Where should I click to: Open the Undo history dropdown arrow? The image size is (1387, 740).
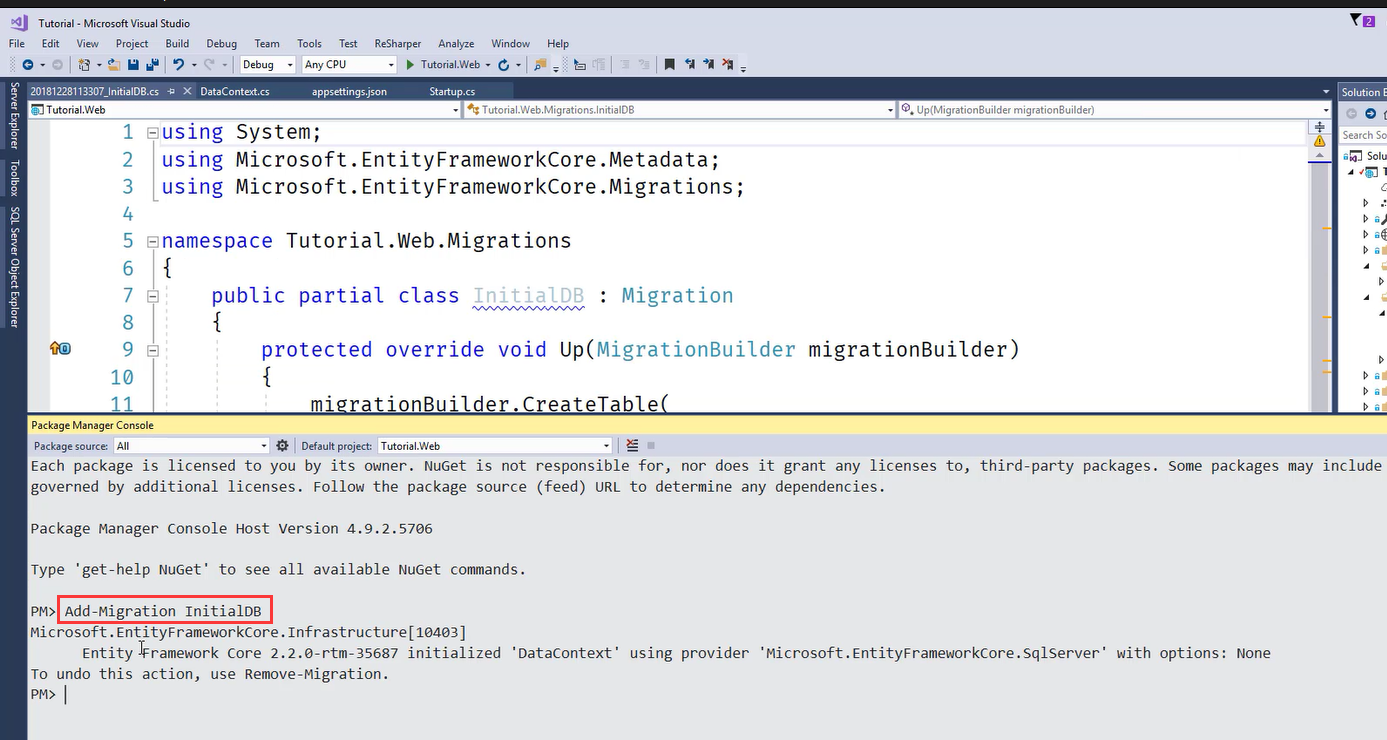click(194, 64)
